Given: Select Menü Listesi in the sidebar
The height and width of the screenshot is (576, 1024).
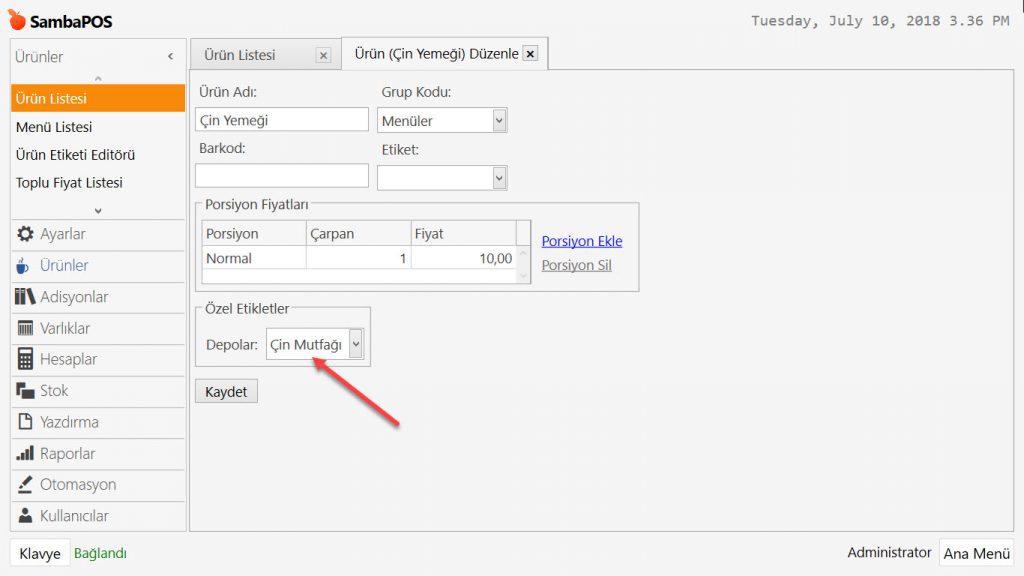Looking at the screenshot, I should click(x=54, y=127).
